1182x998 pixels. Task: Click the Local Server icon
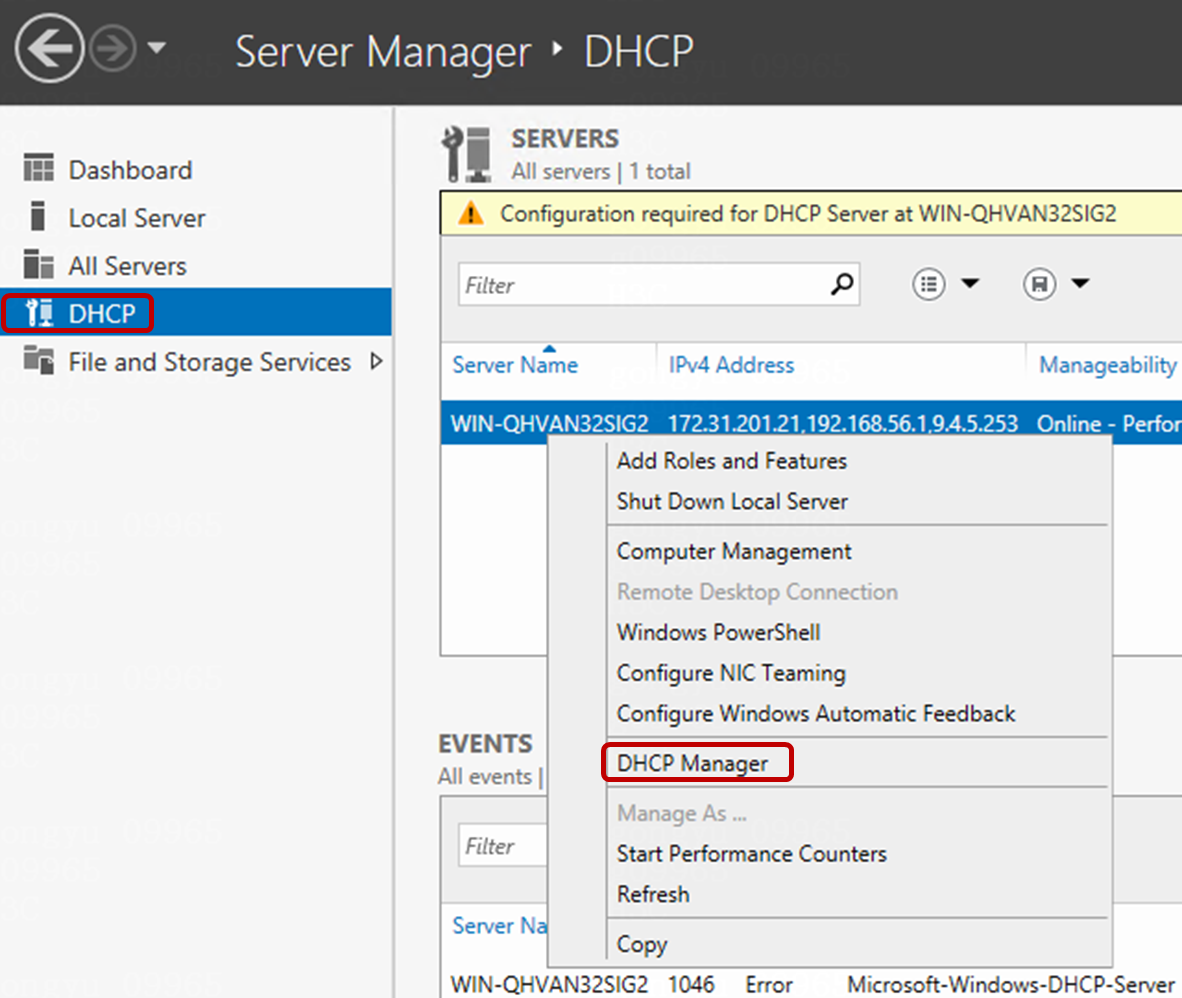click(38, 216)
